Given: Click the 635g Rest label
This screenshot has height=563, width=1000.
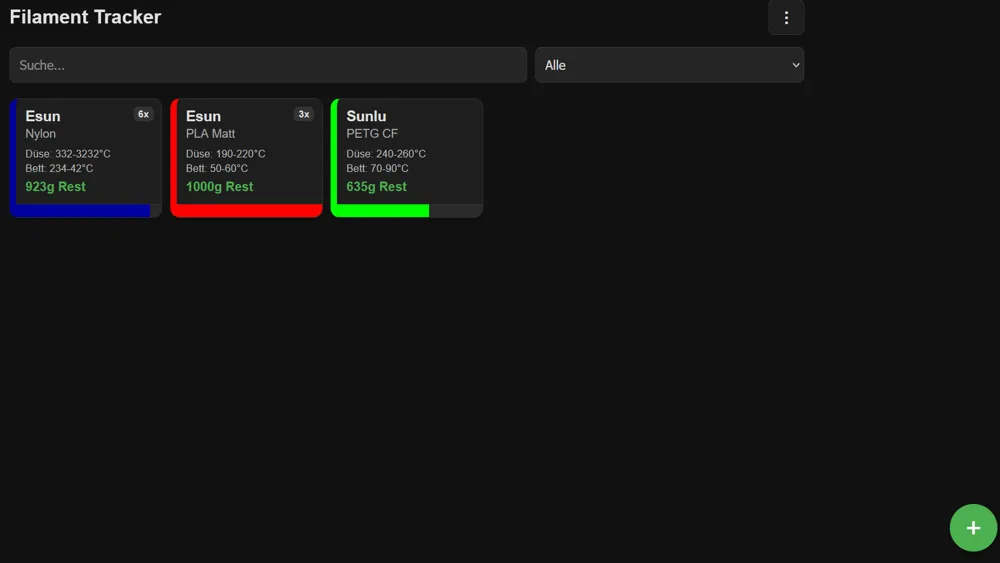Looking at the screenshot, I should tap(376, 187).
